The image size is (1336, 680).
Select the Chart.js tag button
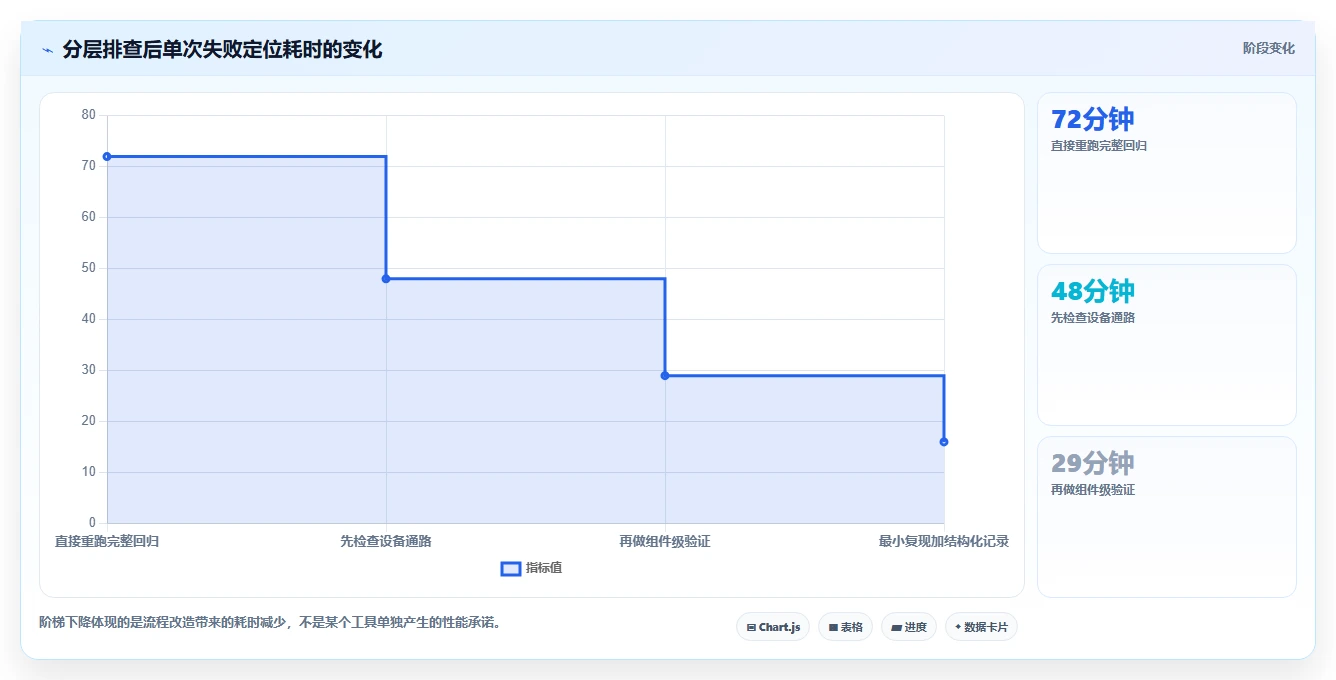[x=773, y=627]
